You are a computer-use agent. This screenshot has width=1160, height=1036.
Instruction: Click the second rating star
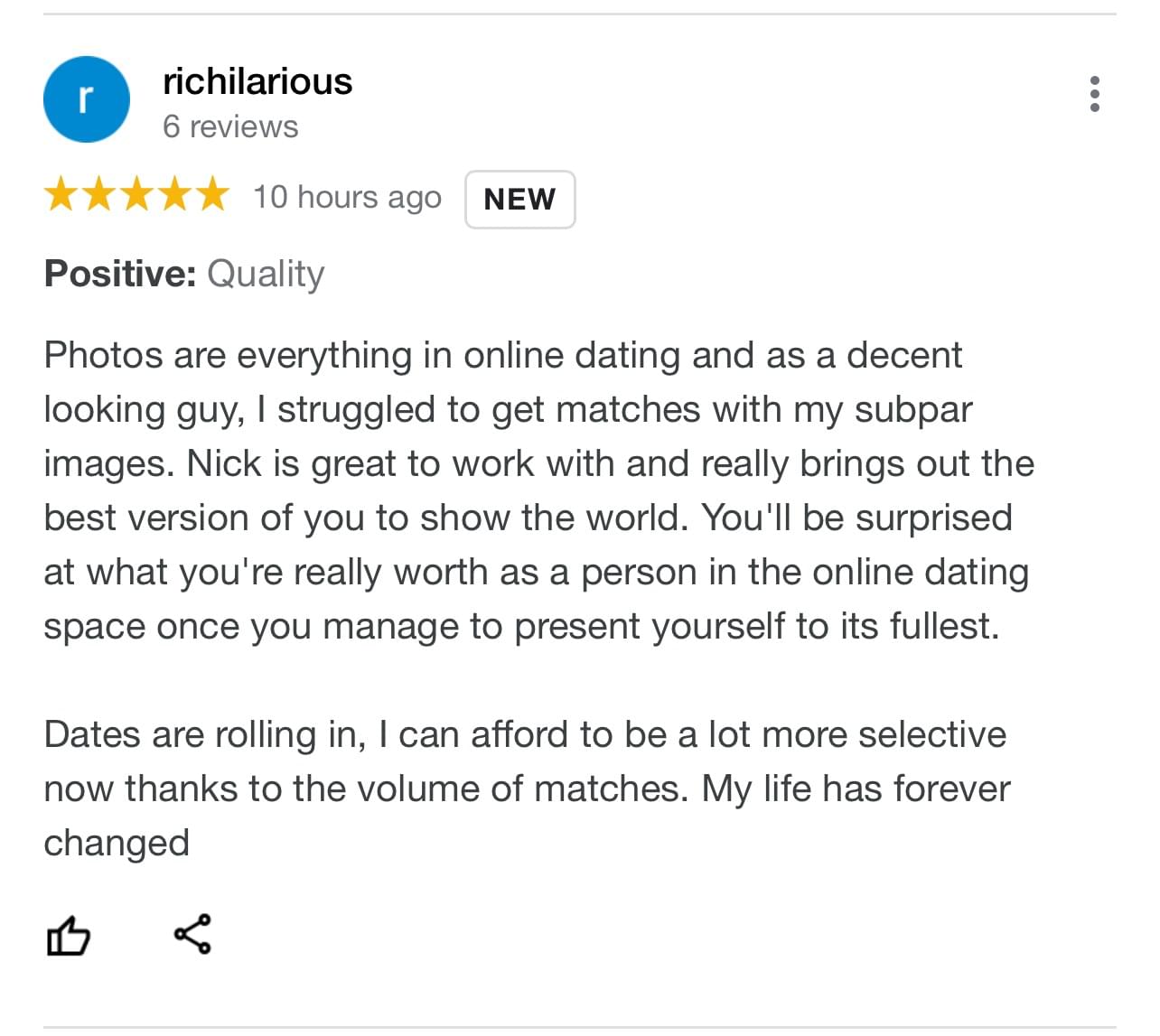[99, 195]
